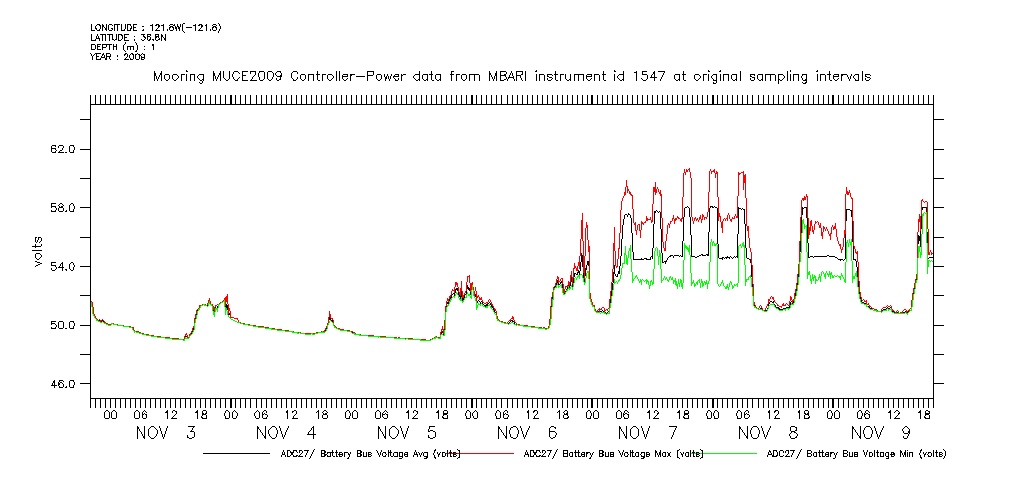Viewport: 1009px width, 504px height.
Task: Click the YEAR : 2009 text
Action: (x=118, y=57)
